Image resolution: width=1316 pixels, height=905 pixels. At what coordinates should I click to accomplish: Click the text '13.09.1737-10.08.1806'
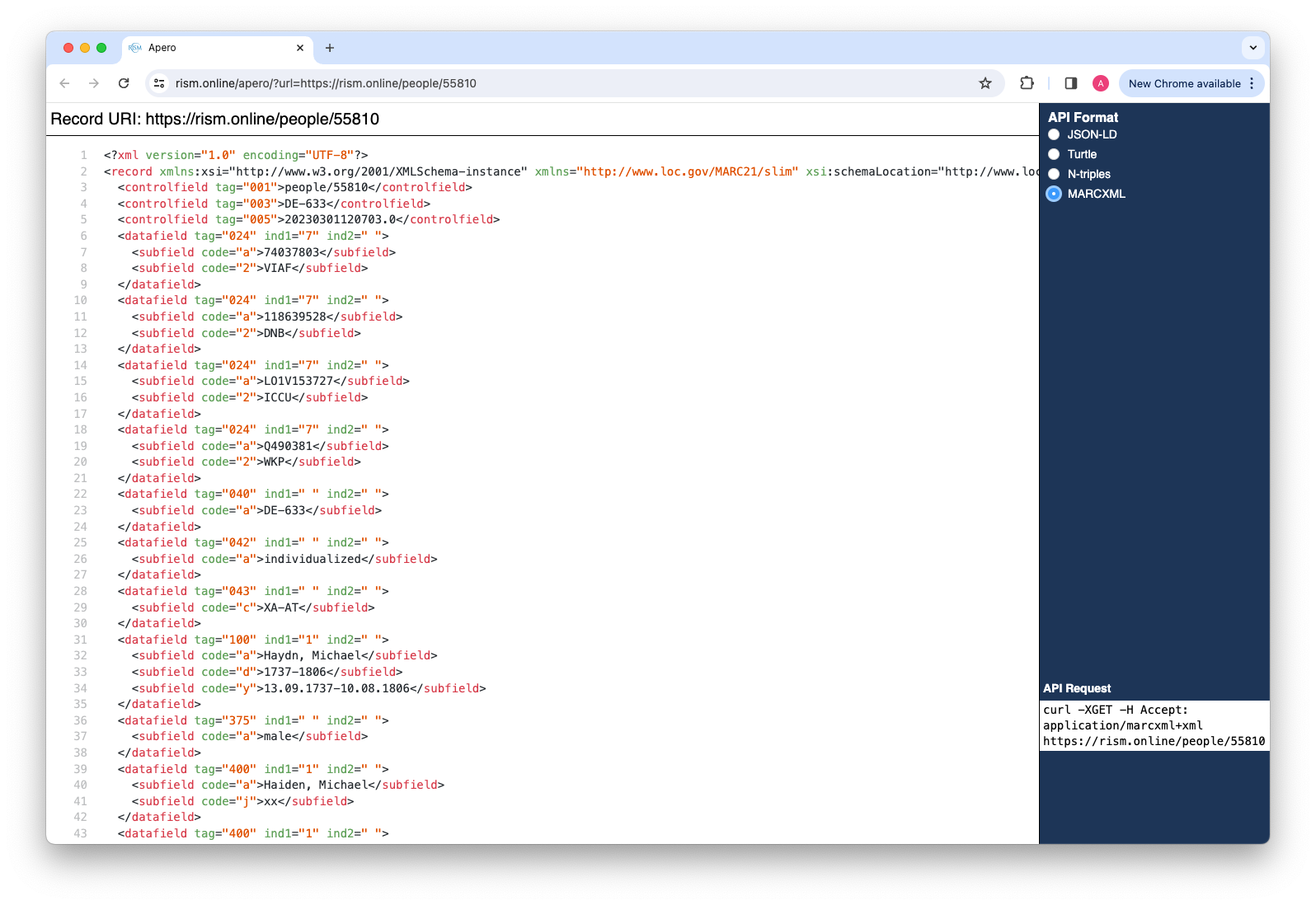pos(336,688)
